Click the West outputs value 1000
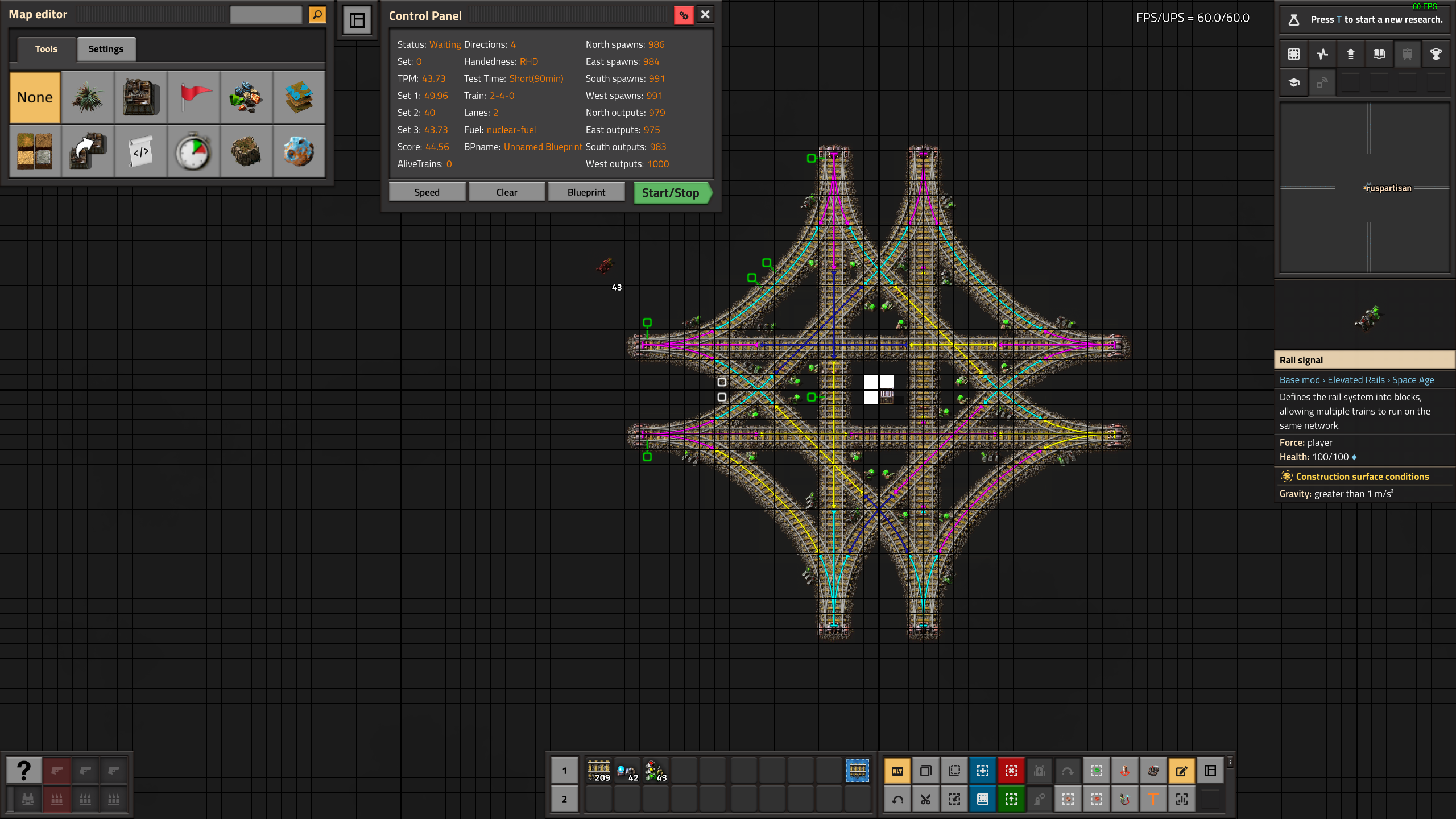The width and height of the screenshot is (1456, 819). click(x=658, y=164)
